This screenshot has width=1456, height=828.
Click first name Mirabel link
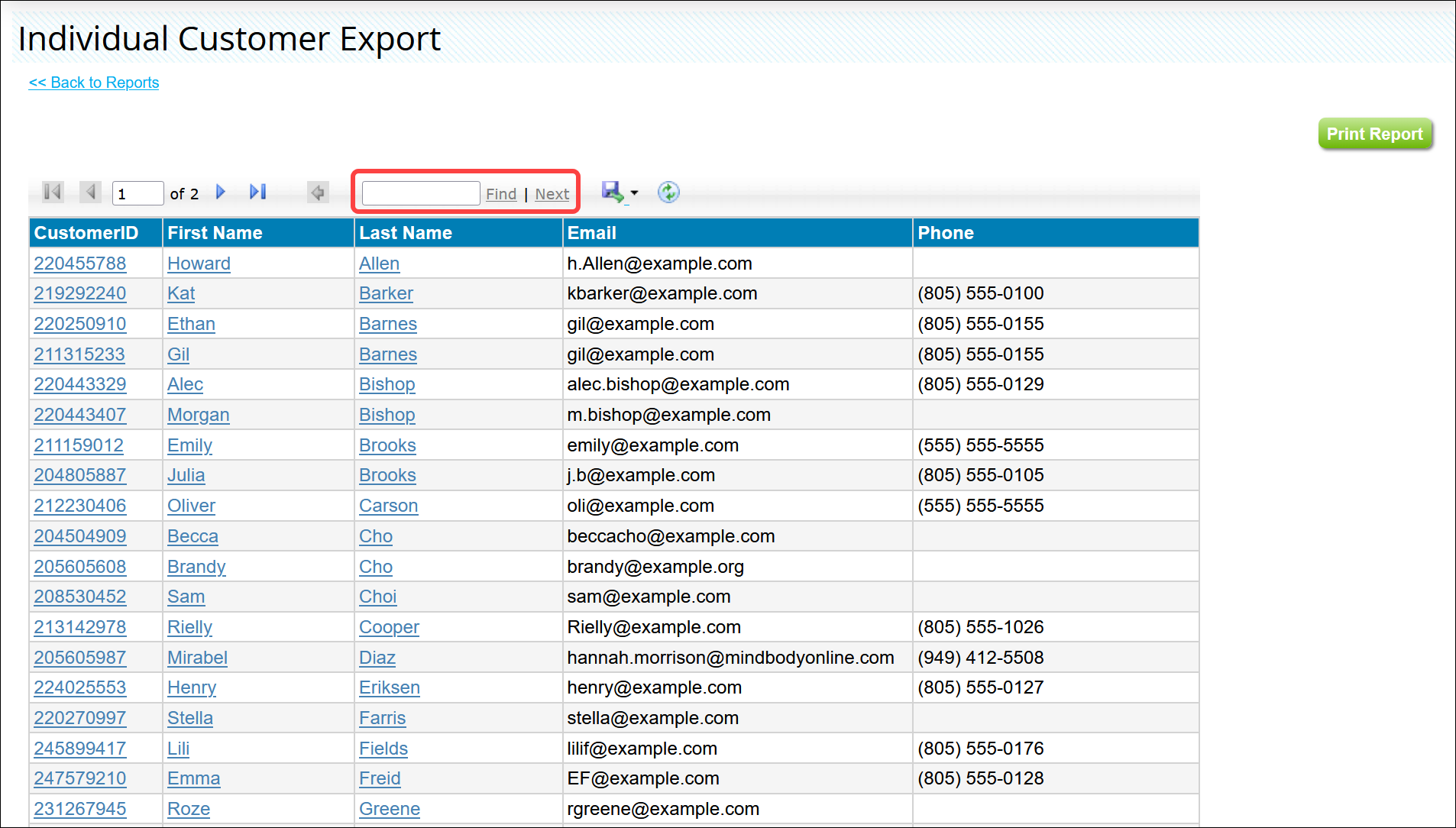click(x=197, y=658)
